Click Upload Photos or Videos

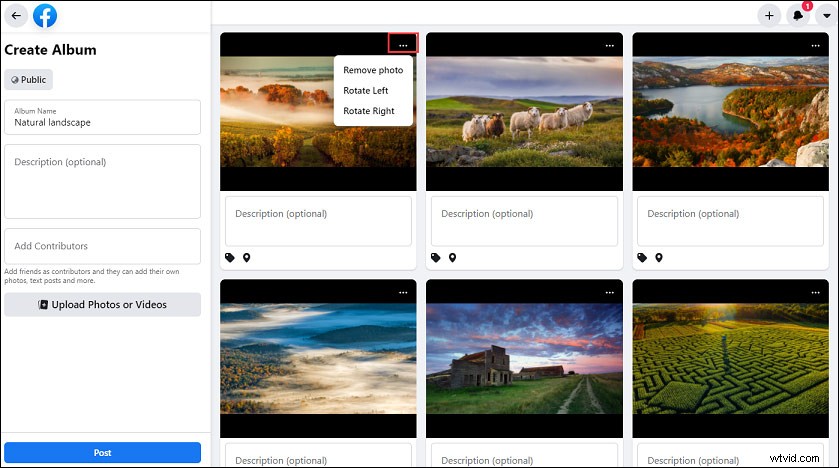click(102, 304)
